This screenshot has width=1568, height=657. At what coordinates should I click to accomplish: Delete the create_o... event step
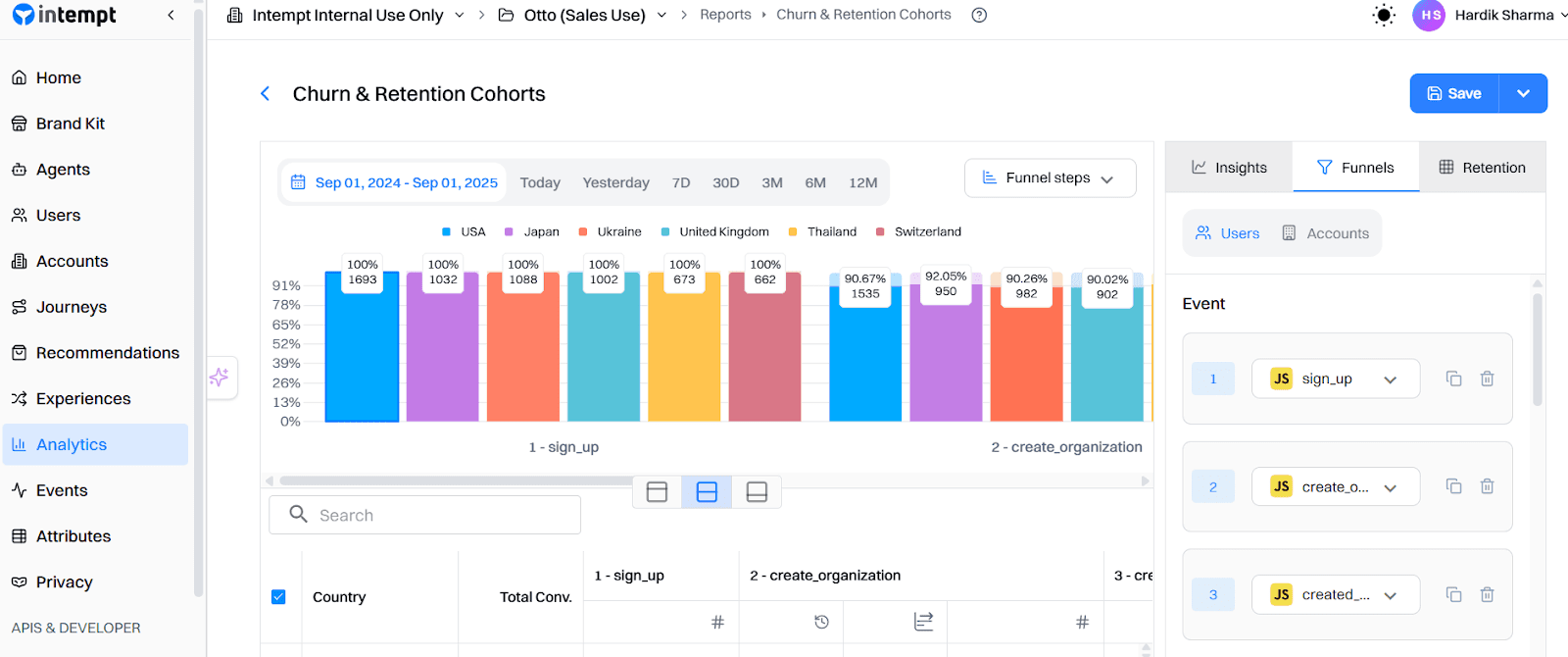1487,486
